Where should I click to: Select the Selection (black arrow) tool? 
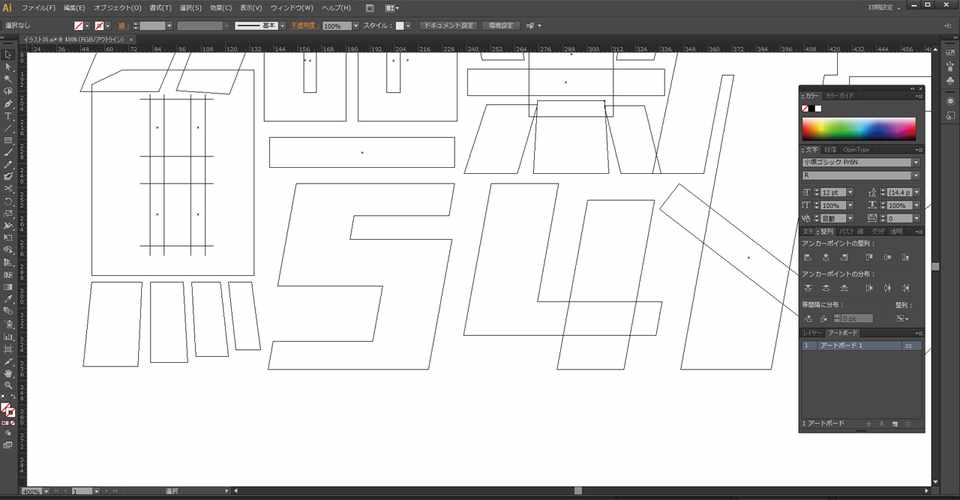point(9,55)
